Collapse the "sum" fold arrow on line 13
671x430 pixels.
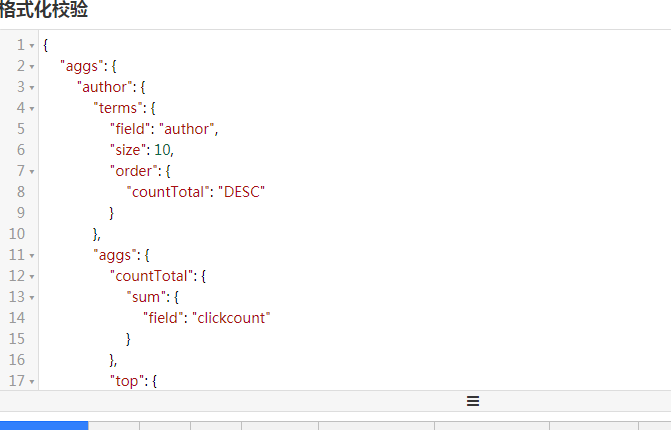32,297
